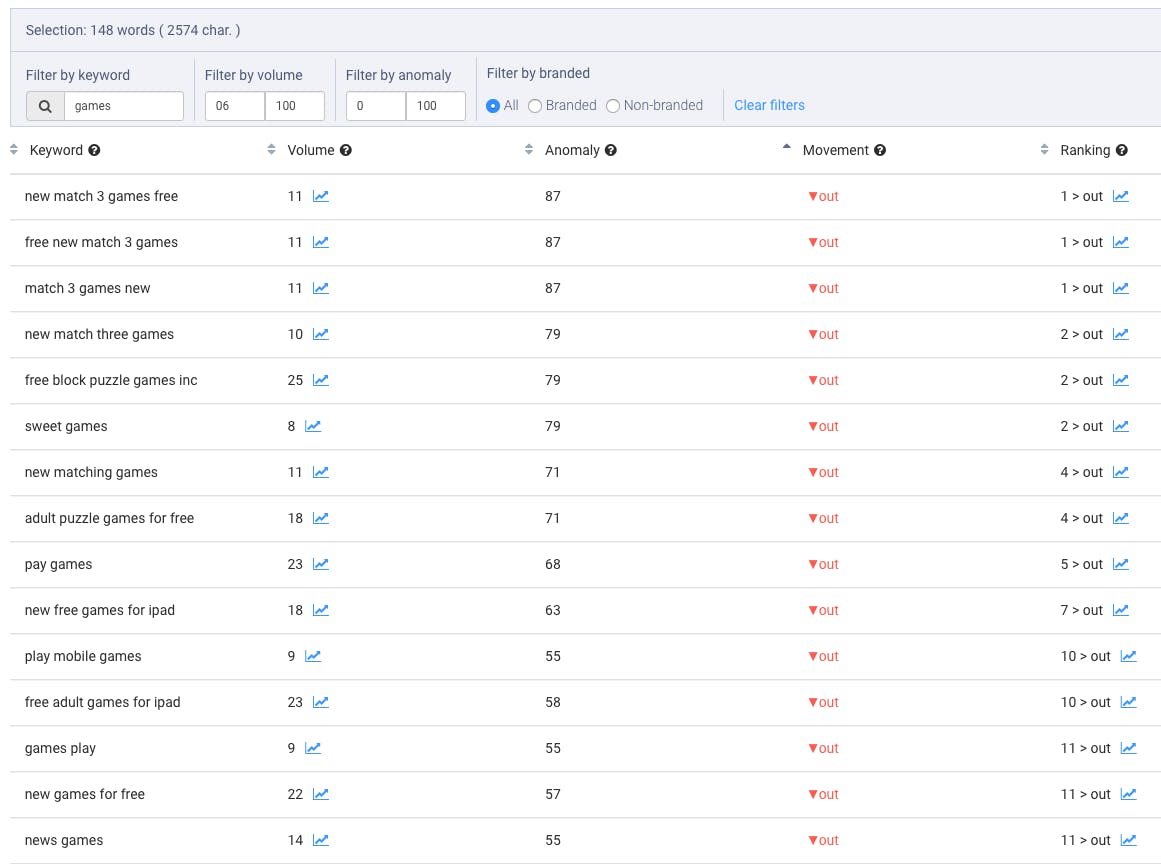This screenshot has width=1161, height=864.
Task: Click help icon beside Anomaly header
Action: click(x=610, y=151)
